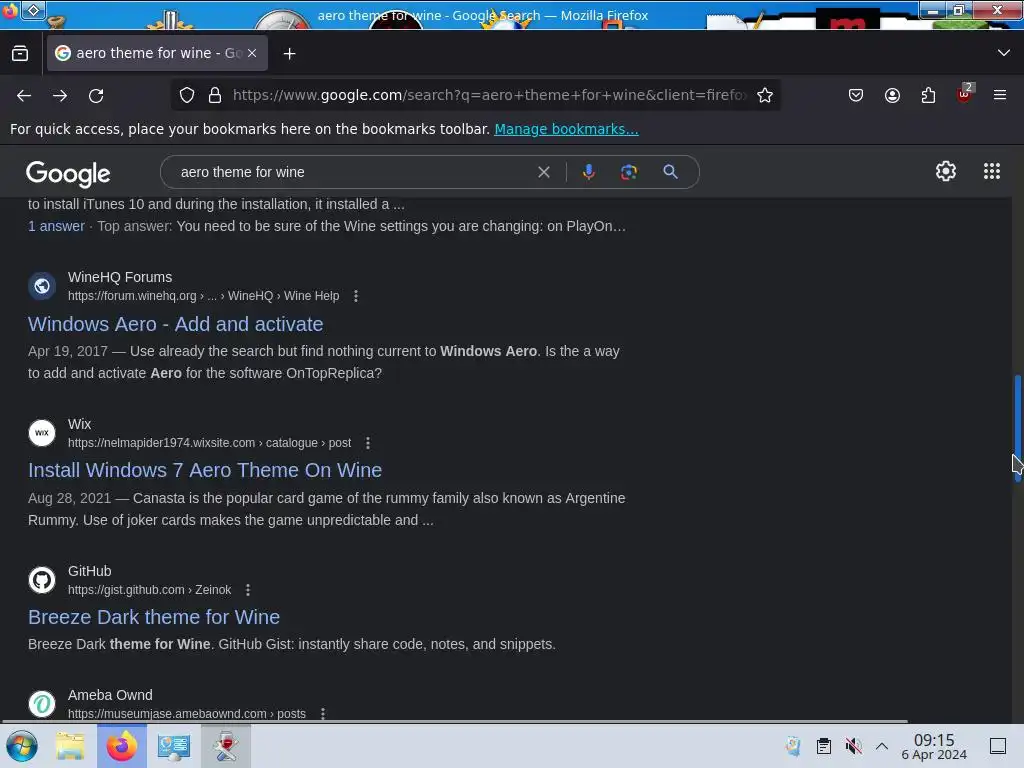
Task: Go to Google home via logo
Action: (68, 174)
